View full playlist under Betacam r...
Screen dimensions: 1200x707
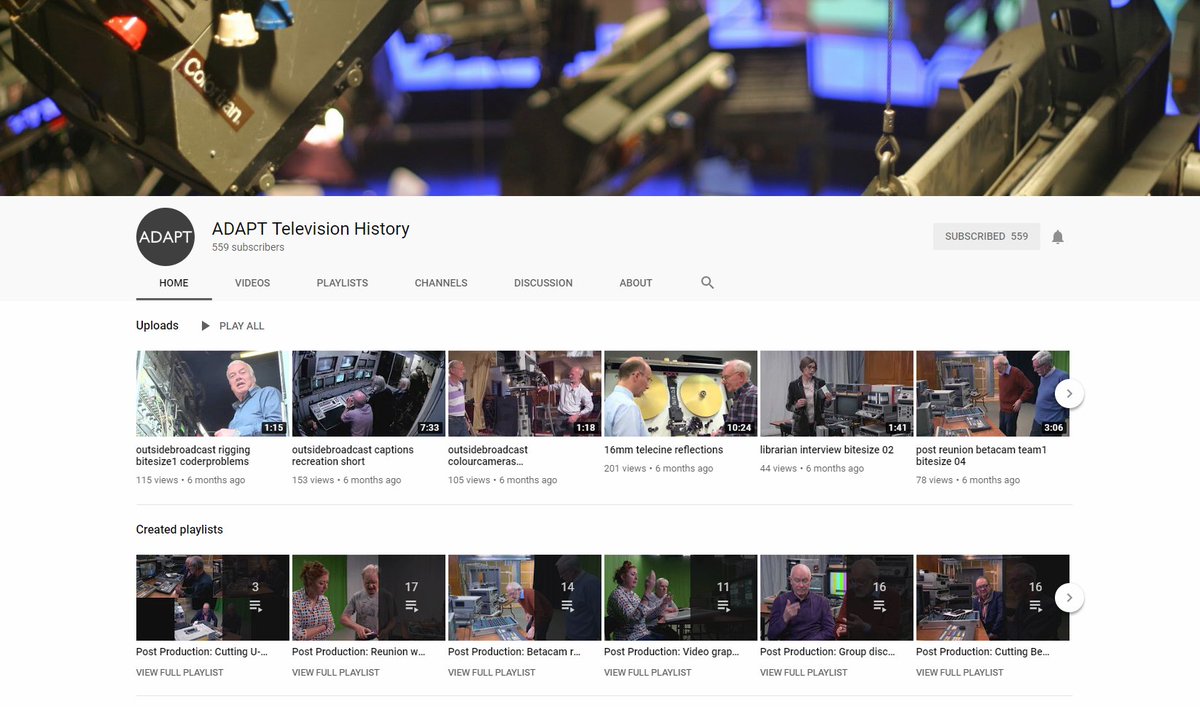(492, 673)
